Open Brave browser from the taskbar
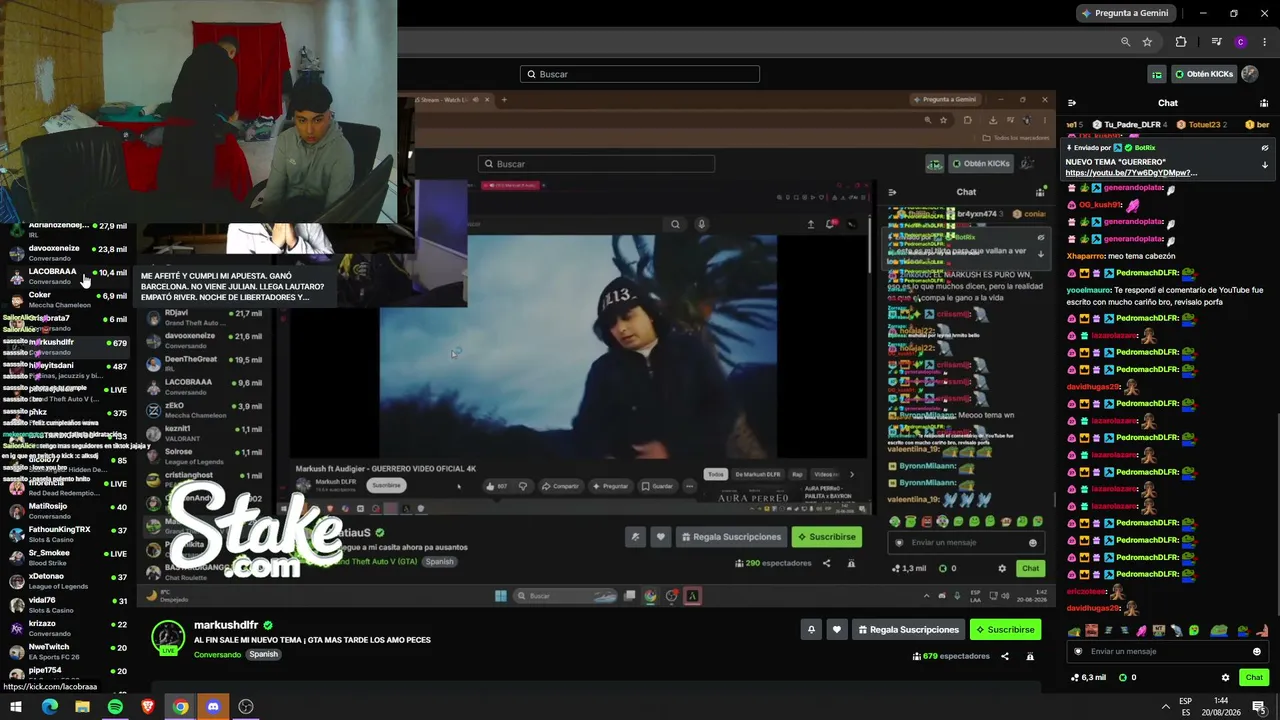This screenshot has width=1280, height=720. [148, 707]
